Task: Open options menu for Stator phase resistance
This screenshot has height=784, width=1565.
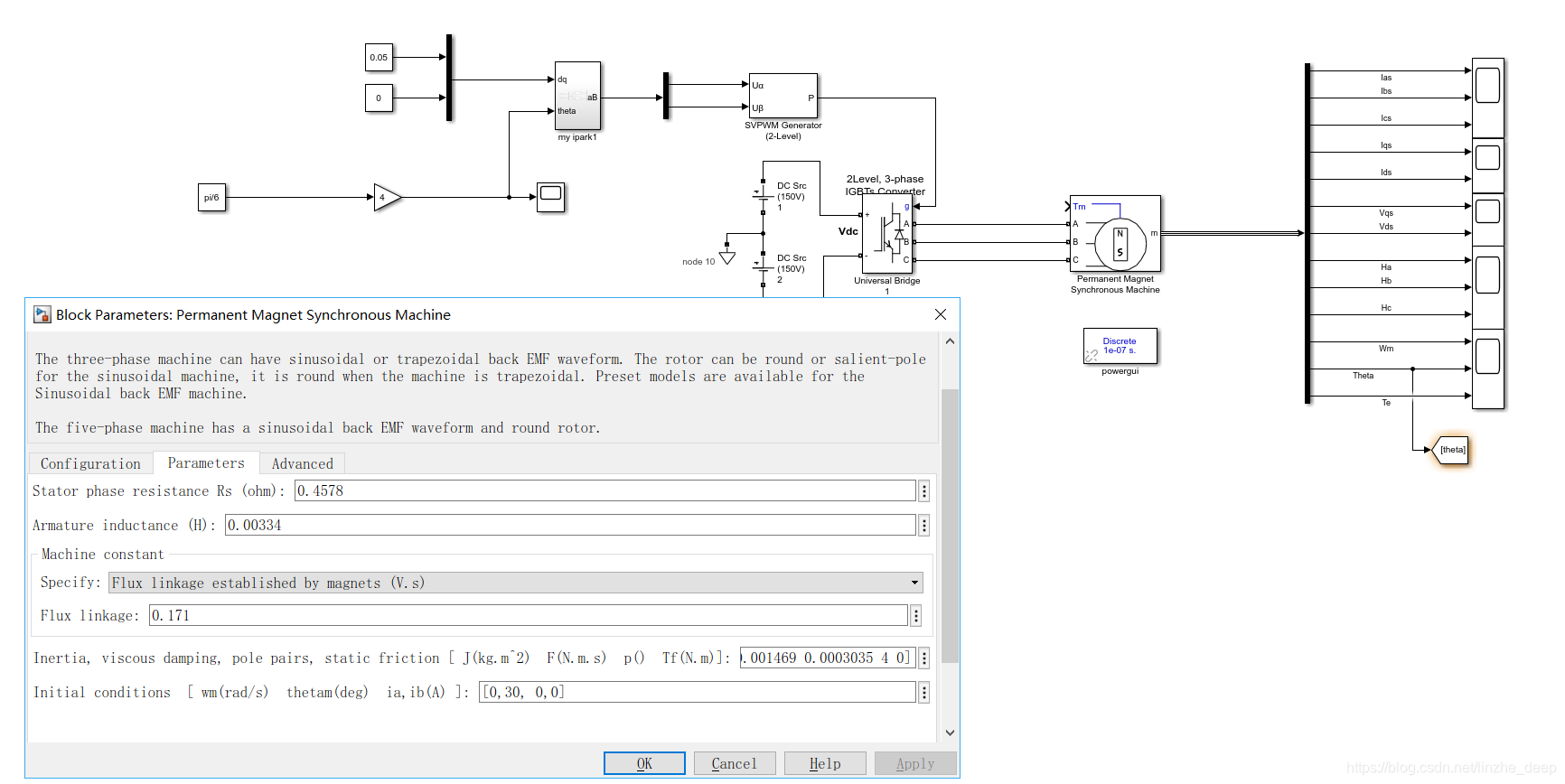Action: pos(924,490)
